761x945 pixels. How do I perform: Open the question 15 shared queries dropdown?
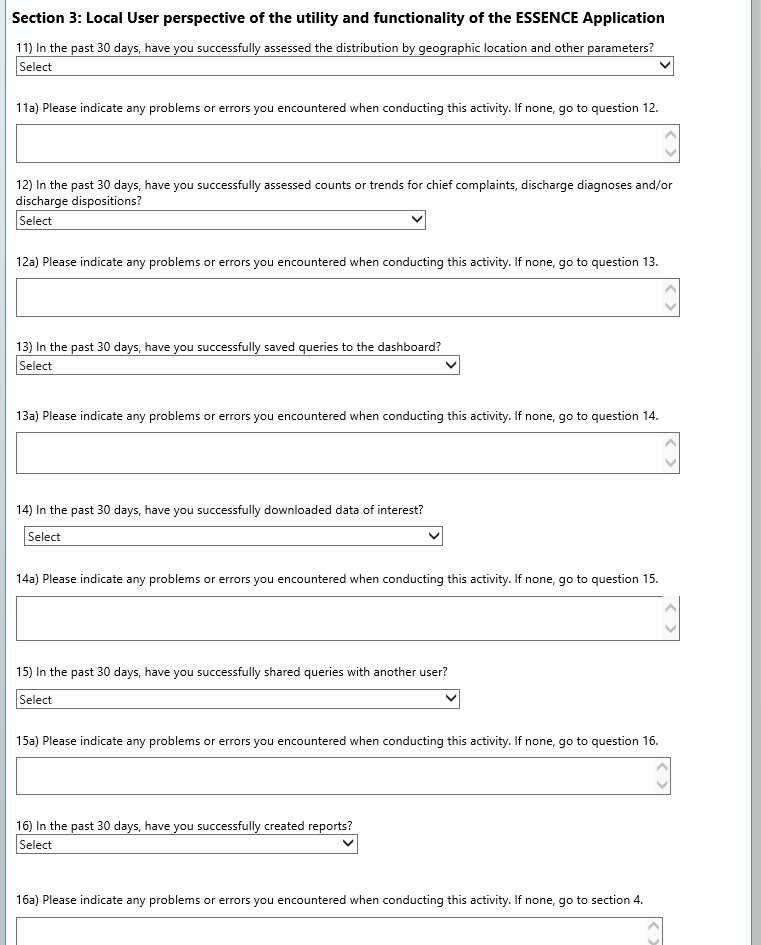click(x=238, y=700)
